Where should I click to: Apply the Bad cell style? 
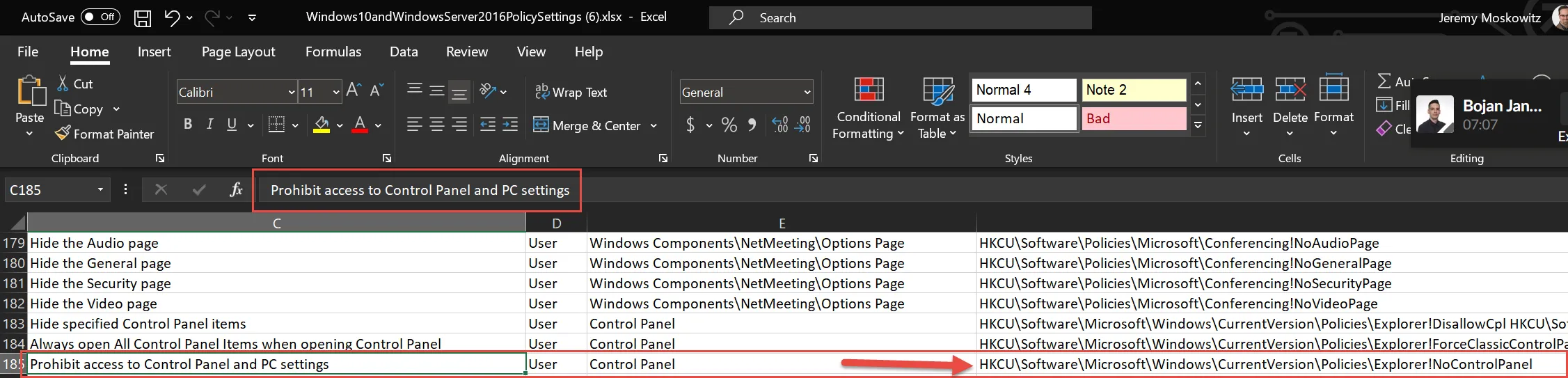[1134, 118]
